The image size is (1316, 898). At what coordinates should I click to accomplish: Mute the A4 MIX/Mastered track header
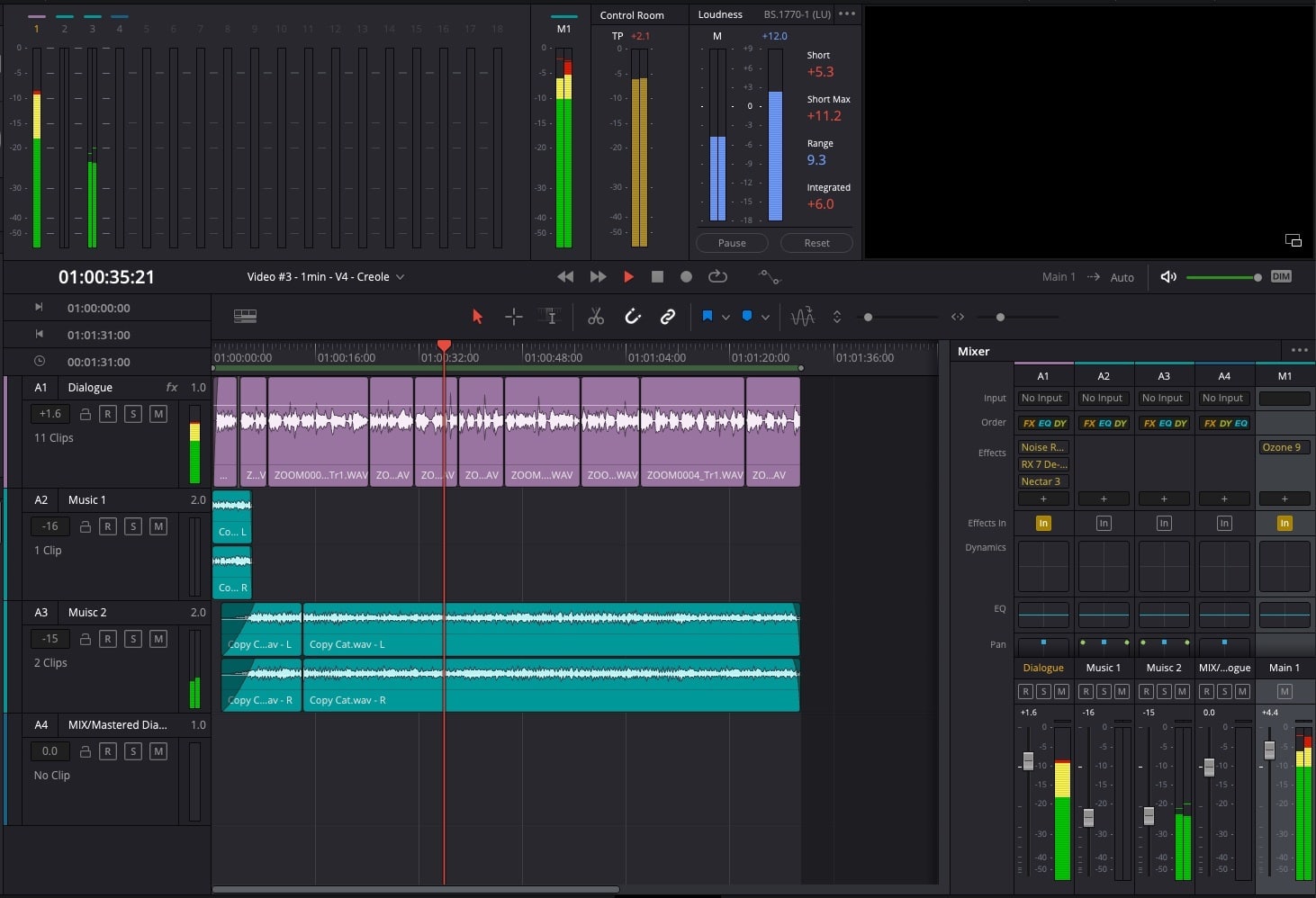tap(158, 751)
